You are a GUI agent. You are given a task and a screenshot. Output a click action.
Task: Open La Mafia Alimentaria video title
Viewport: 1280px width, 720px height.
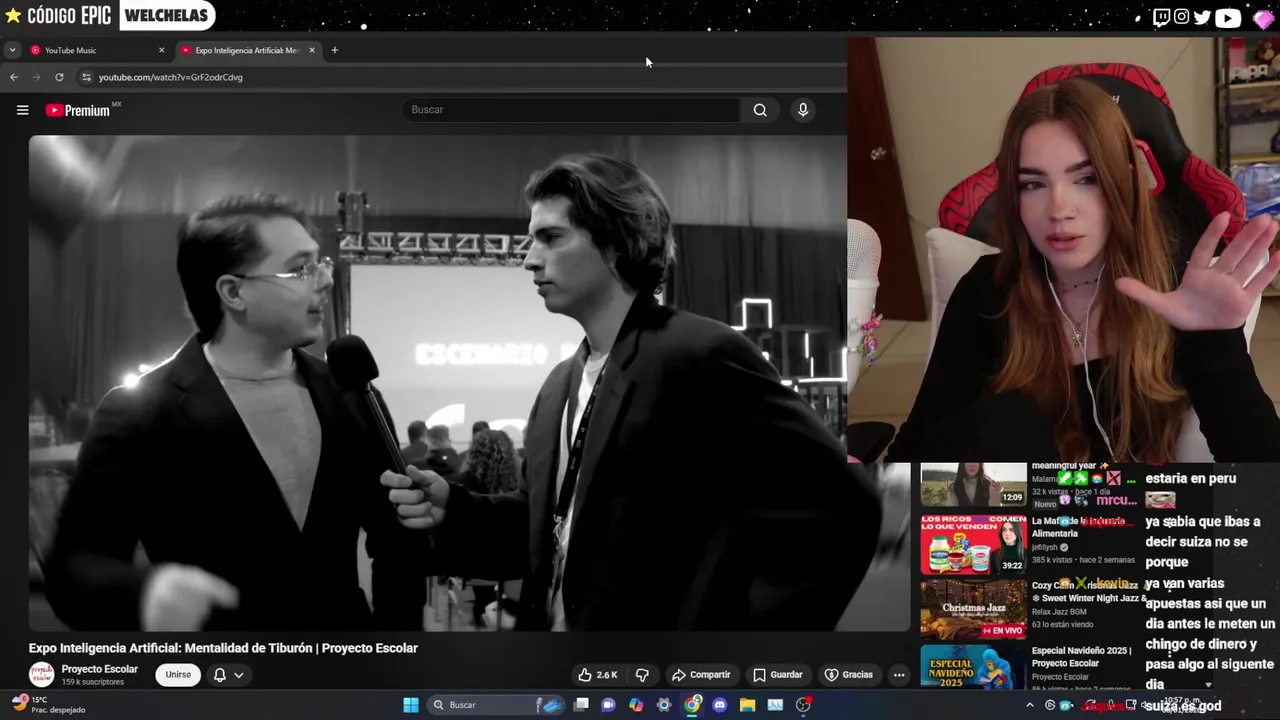[1080, 527]
